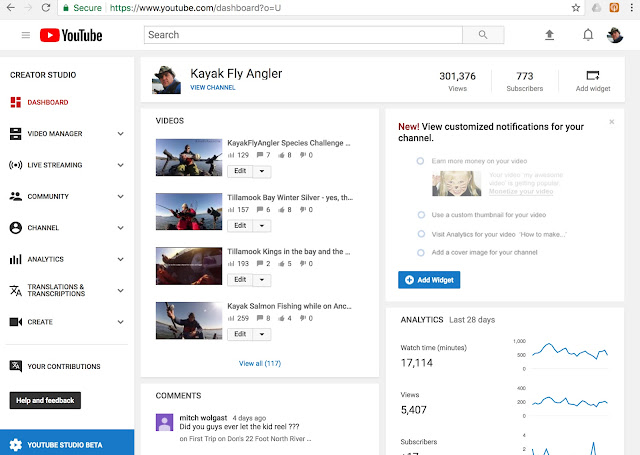Click commenter name mitch wolgast
The height and width of the screenshot is (455, 640).
[x=203, y=418]
